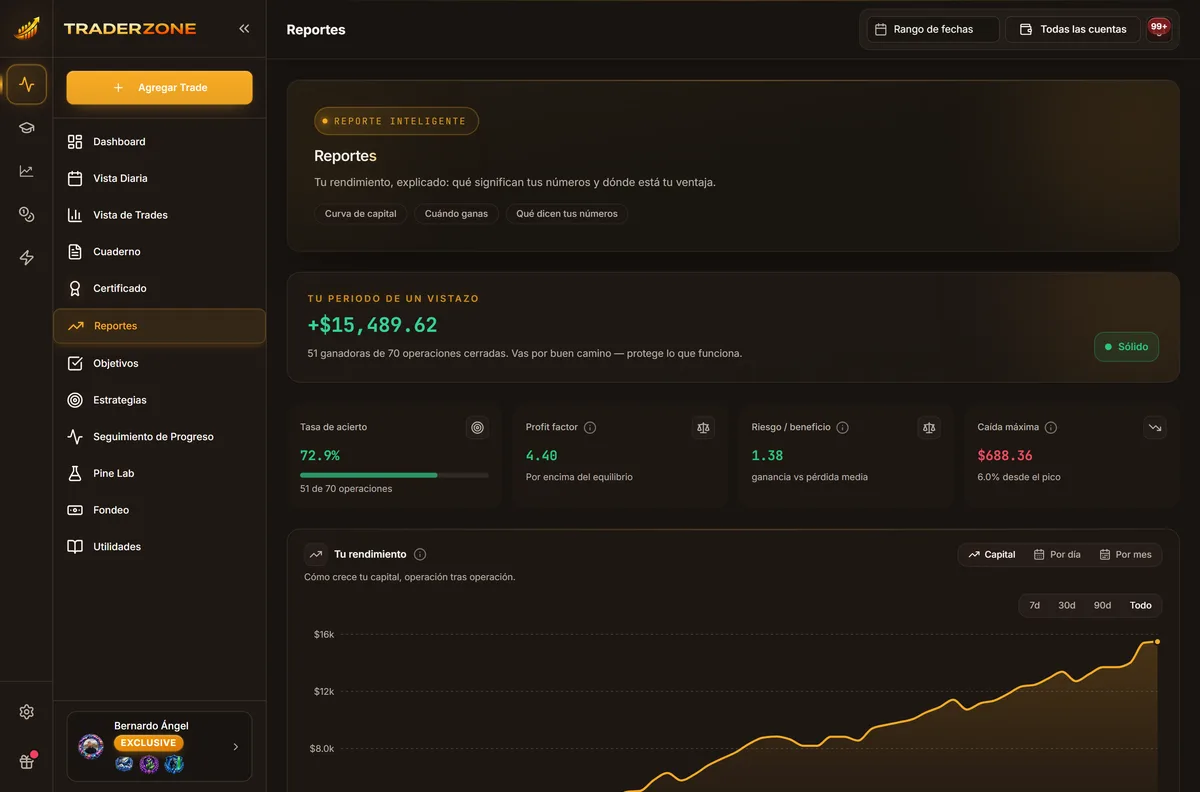Open the coins icon in left rail
This screenshot has width=1200, height=792.
[x=27, y=214]
